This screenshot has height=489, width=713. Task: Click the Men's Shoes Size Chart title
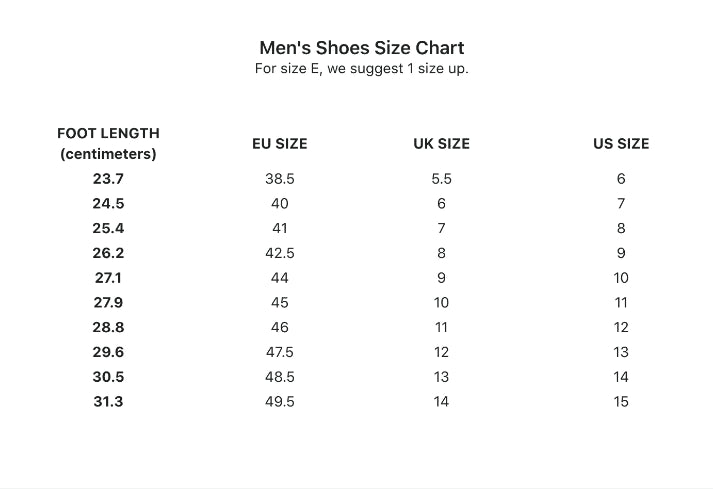tap(361, 47)
